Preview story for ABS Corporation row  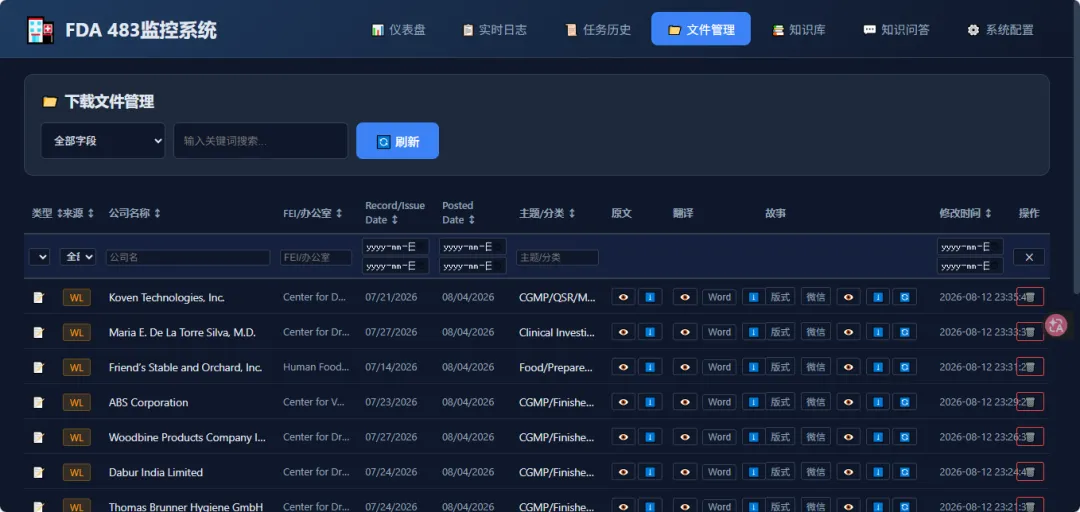[849, 402]
